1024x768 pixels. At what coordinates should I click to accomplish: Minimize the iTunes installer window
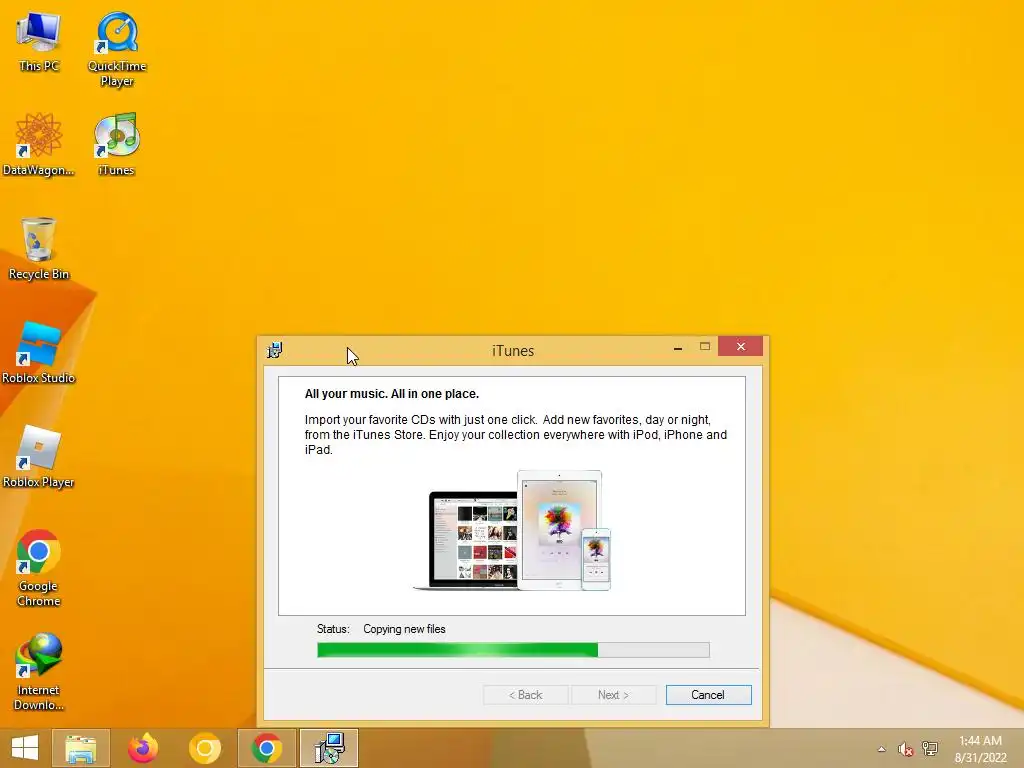[x=678, y=347]
